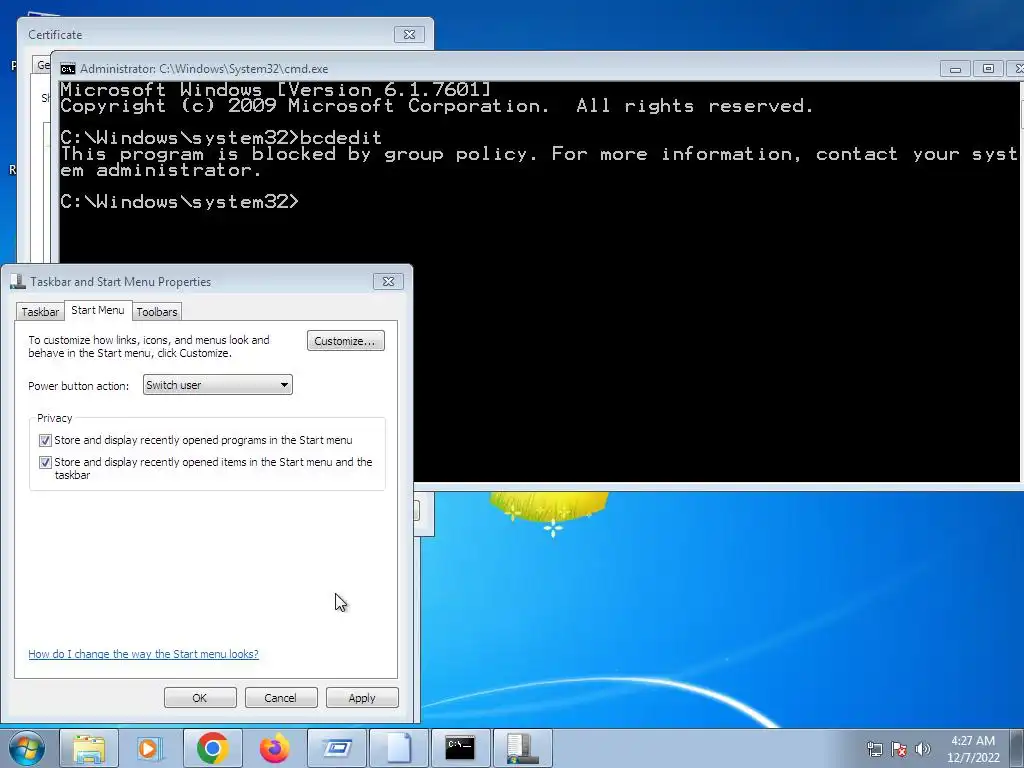This screenshot has width=1024, height=768.
Task: Click the Run dialog taskbar icon
Action: coord(336,748)
